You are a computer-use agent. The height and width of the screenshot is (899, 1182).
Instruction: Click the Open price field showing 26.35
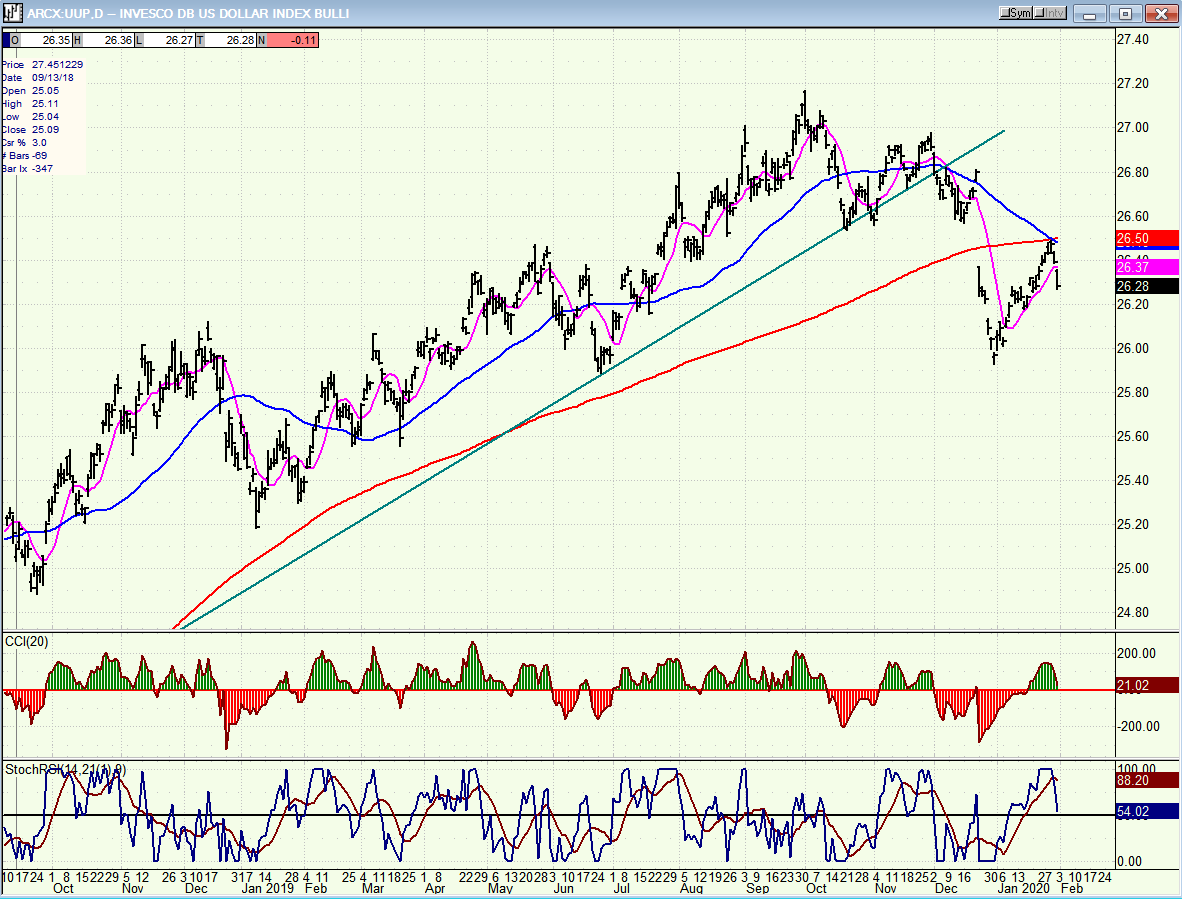click(40, 41)
